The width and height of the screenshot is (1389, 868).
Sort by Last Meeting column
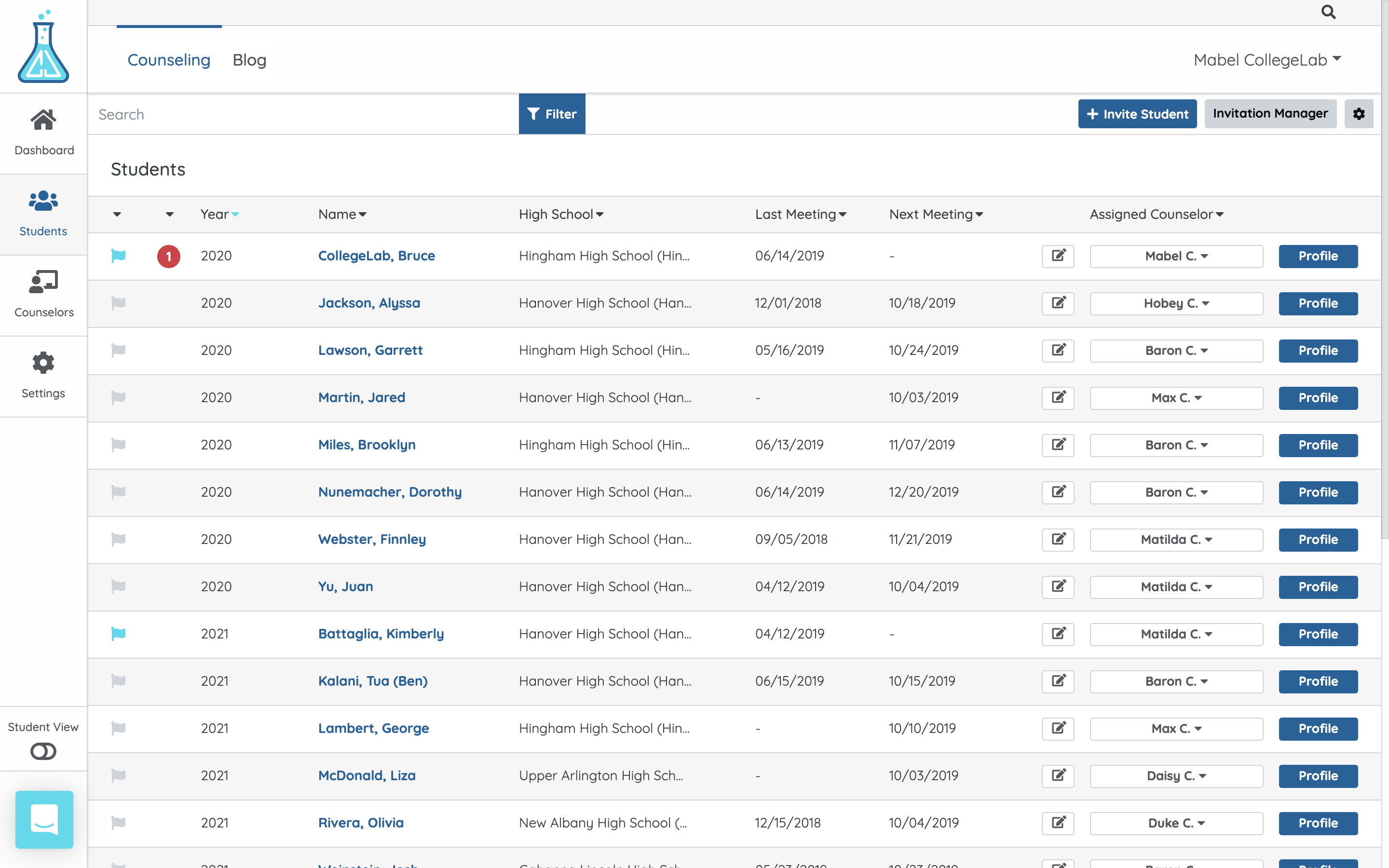pyautogui.click(x=800, y=214)
